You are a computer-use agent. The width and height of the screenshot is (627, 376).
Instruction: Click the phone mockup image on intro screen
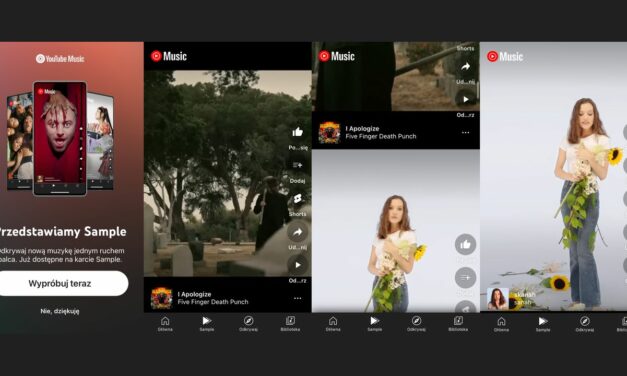[60, 138]
